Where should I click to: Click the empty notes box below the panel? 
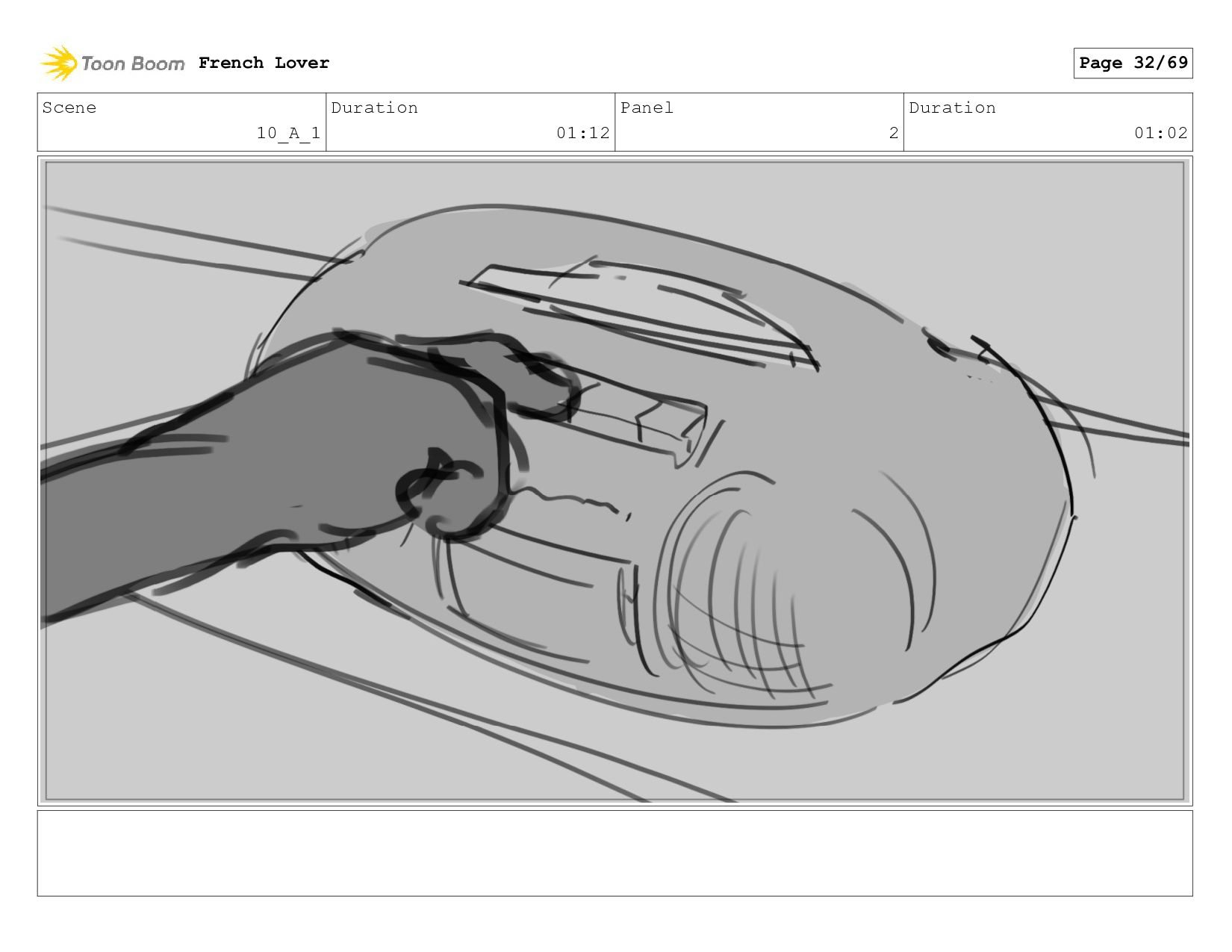tap(615, 853)
